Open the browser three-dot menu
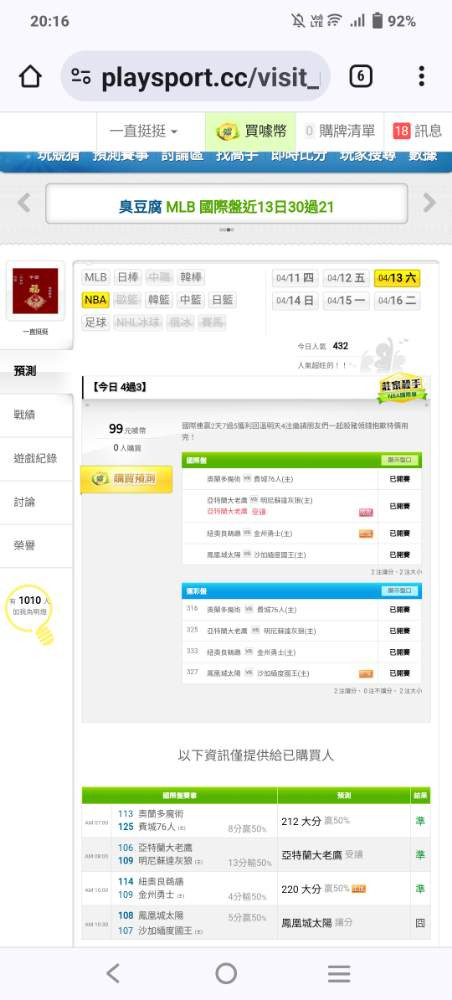452x1000 pixels. (x=421, y=77)
